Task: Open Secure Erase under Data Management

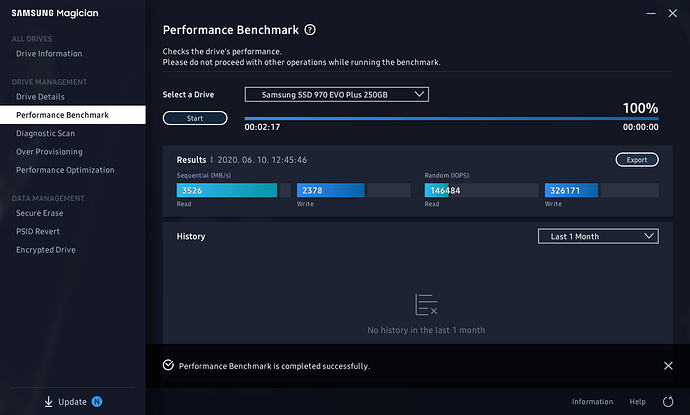Action: 39,214
